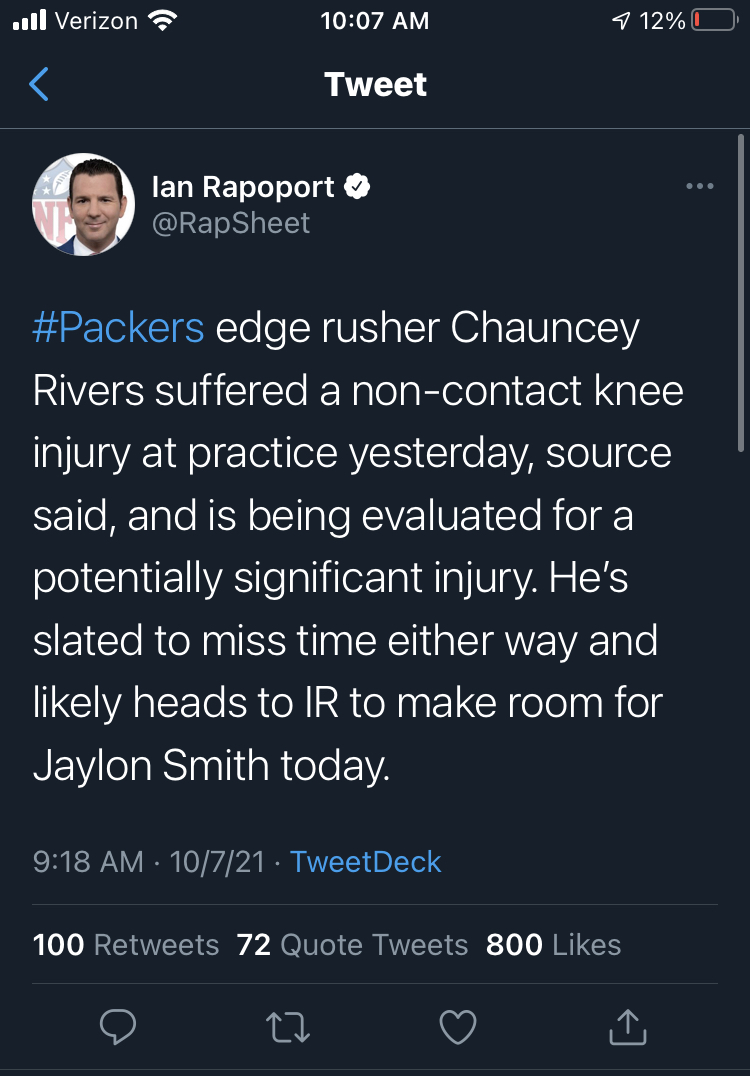Tap the battery status icon
This screenshot has height=1076, width=750.
[x=714, y=20]
